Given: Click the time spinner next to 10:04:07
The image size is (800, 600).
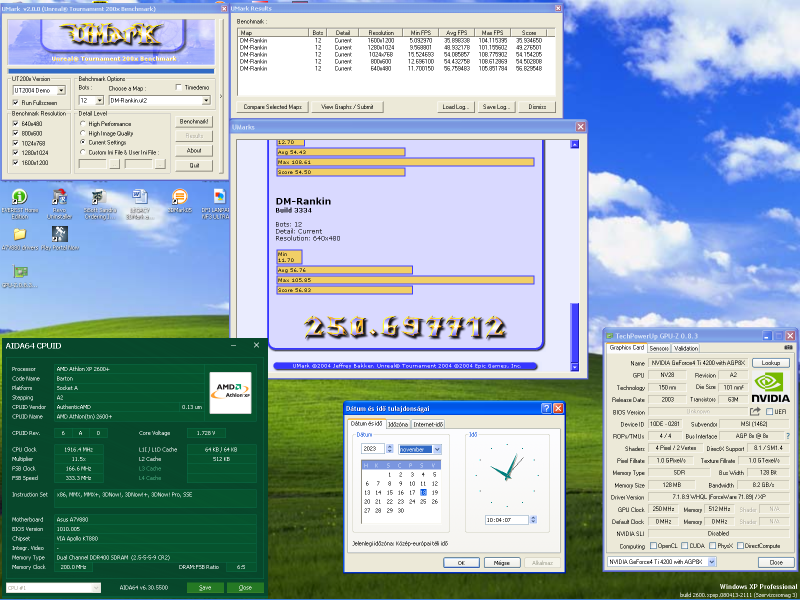Looking at the screenshot, I should pos(533,520).
